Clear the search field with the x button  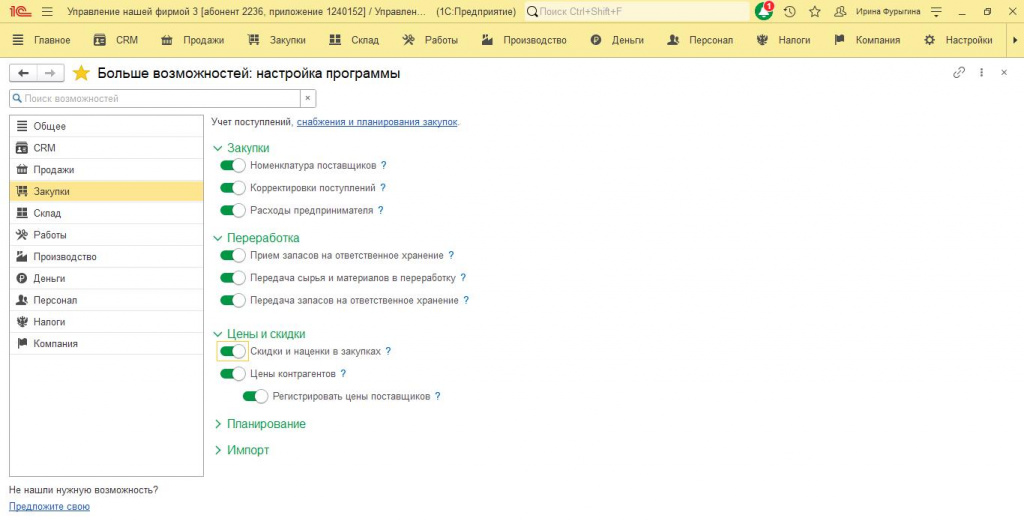[308, 99]
